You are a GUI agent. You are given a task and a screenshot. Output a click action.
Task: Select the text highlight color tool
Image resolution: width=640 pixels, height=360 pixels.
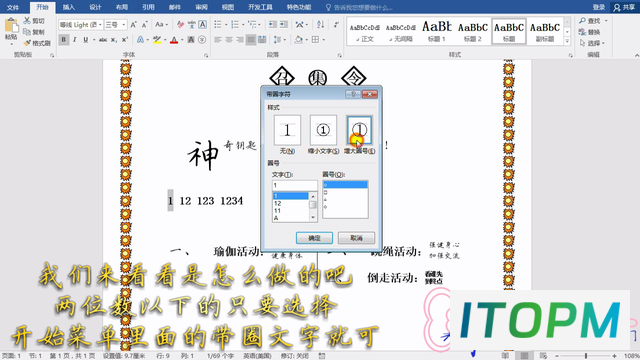157,40
